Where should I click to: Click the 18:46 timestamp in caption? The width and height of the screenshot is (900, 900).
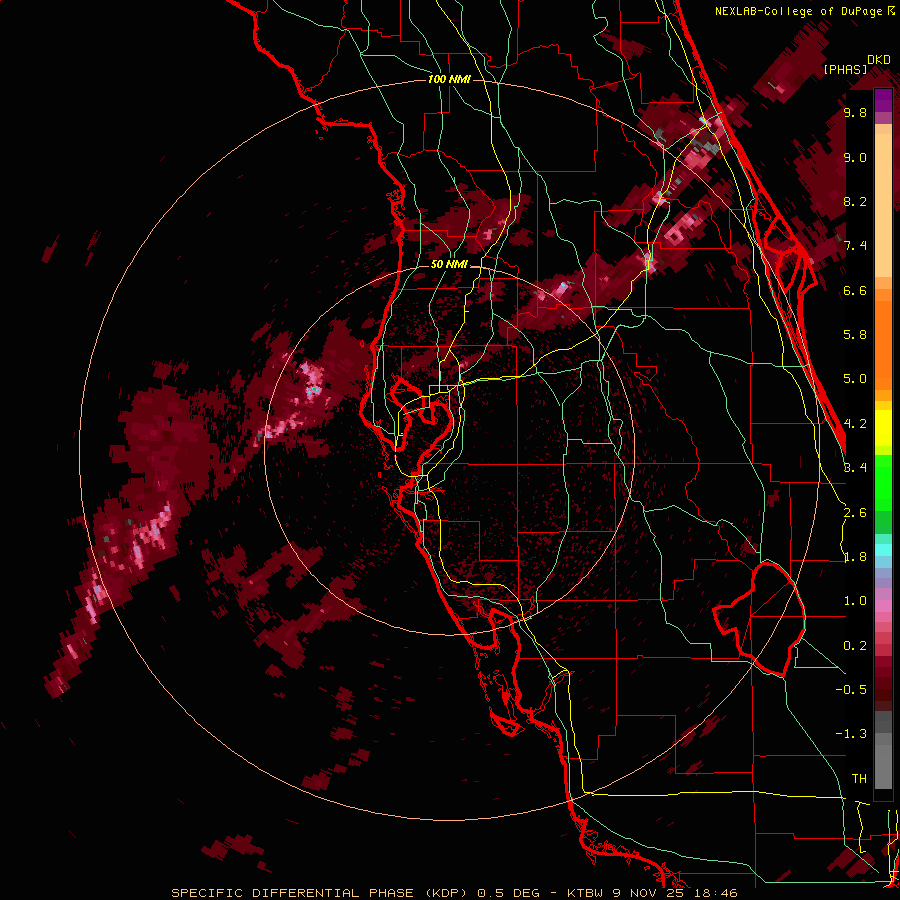(718, 893)
